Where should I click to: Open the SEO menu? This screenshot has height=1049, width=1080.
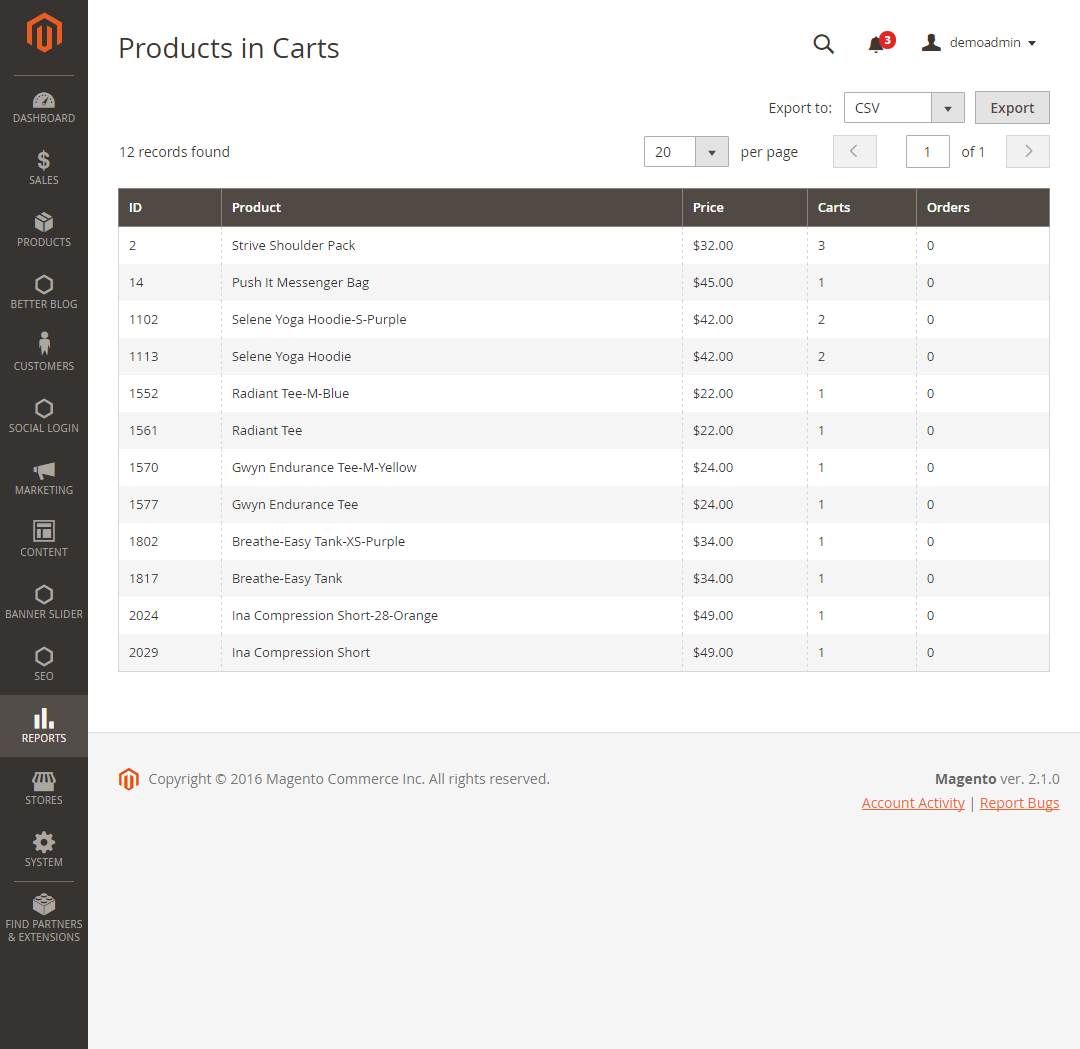point(44,665)
